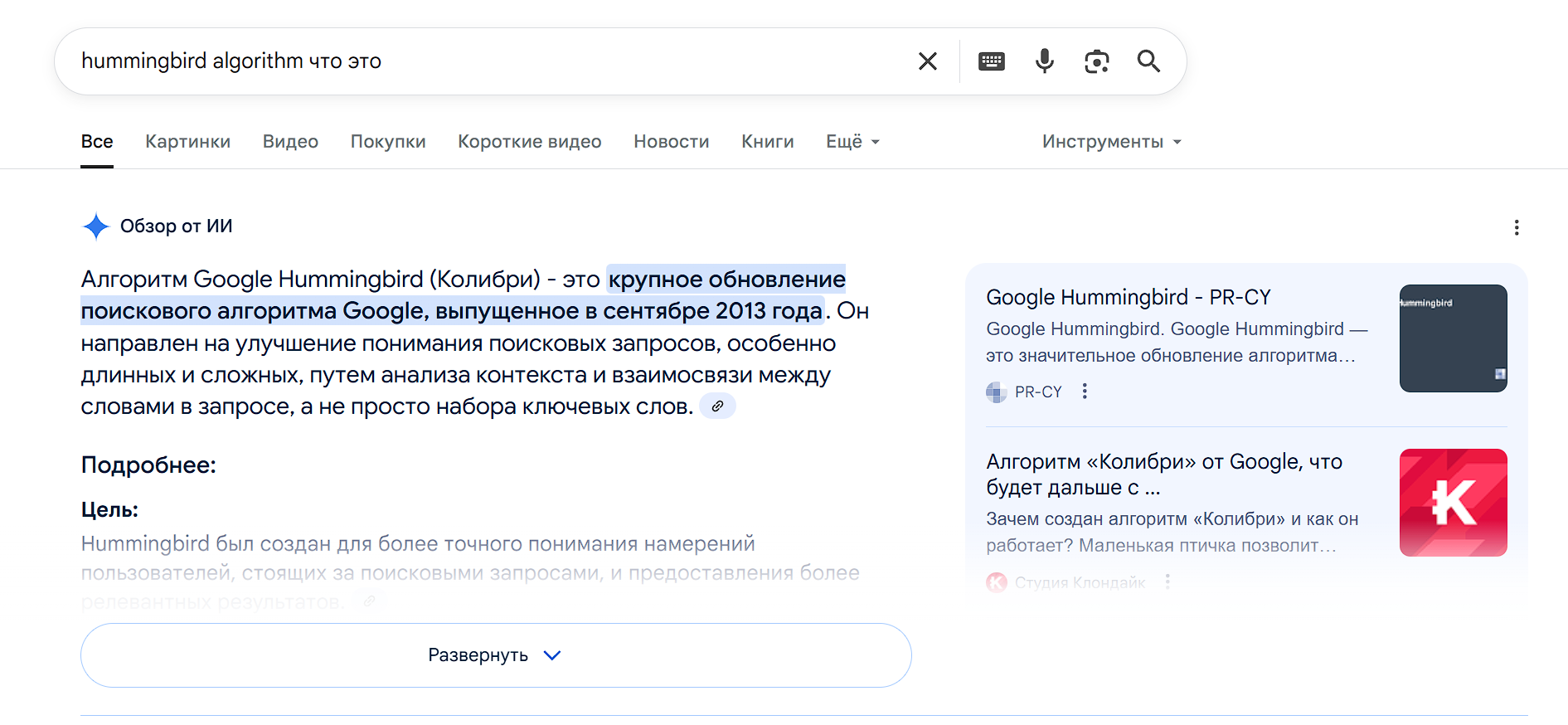This screenshot has height=725, width=1568.
Task: Click the red Клондайк thumbnail image
Action: [x=1454, y=503]
